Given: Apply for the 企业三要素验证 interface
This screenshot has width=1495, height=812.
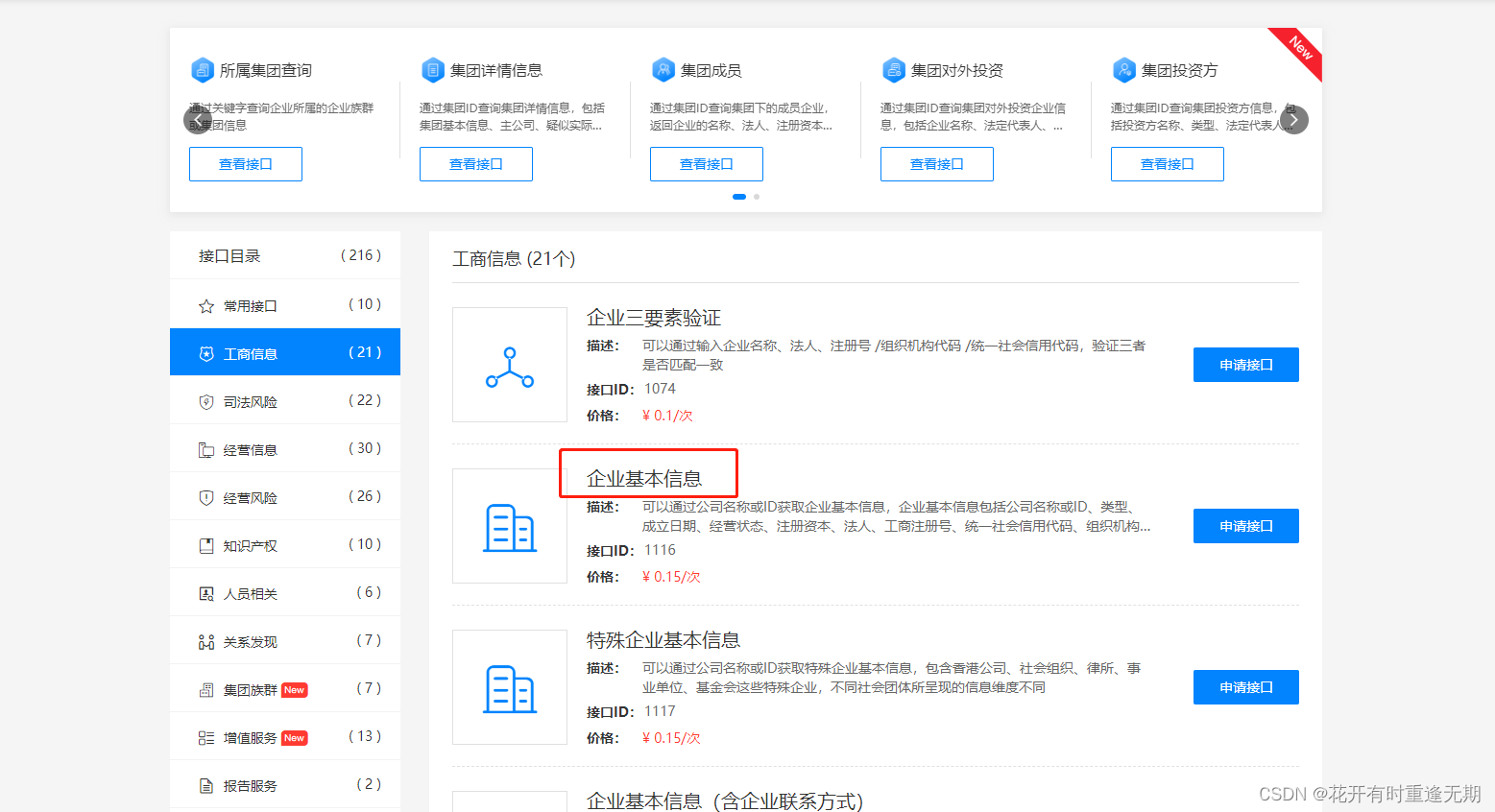Looking at the screenshot, I should tap(1246, 365).
